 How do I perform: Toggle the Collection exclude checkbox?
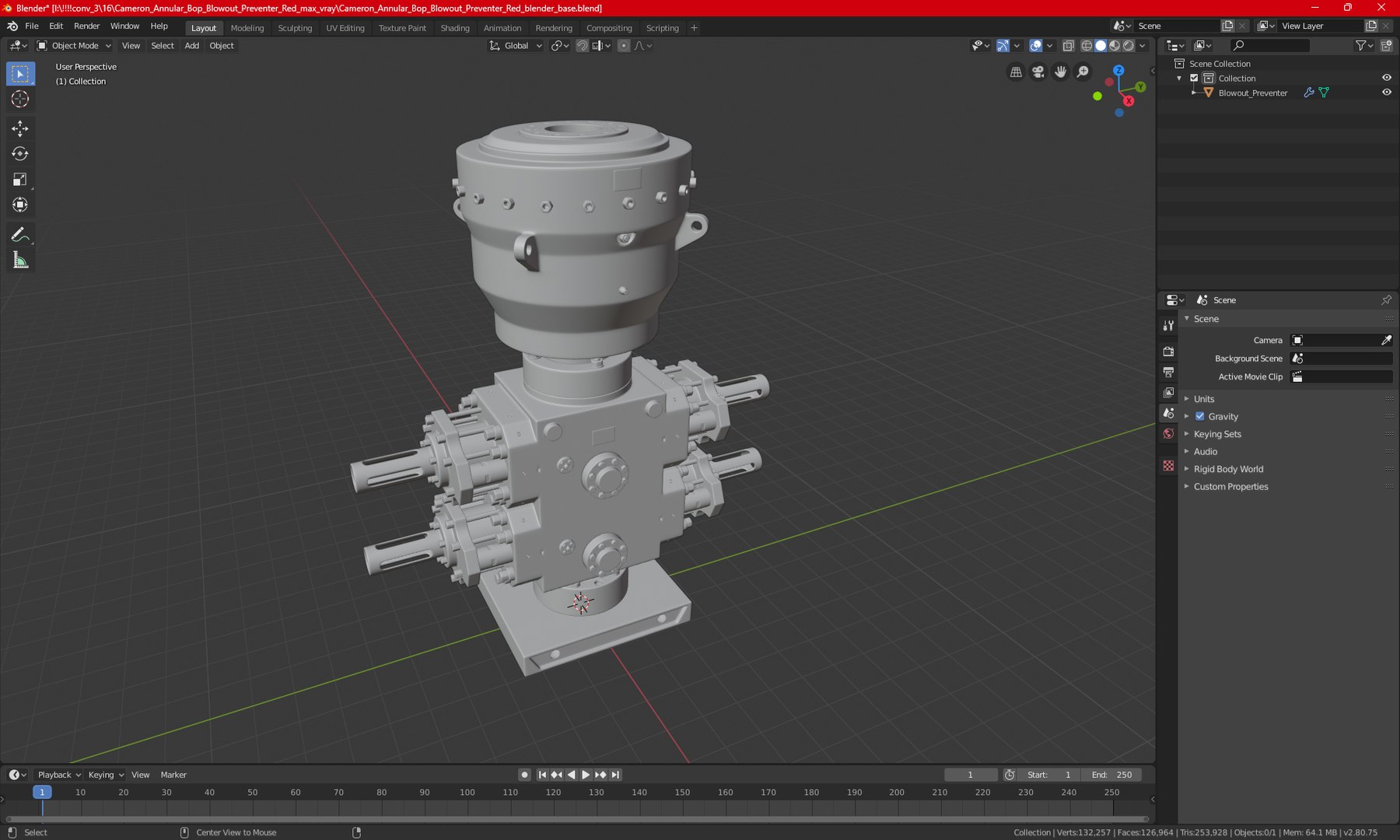[1194, 79]
